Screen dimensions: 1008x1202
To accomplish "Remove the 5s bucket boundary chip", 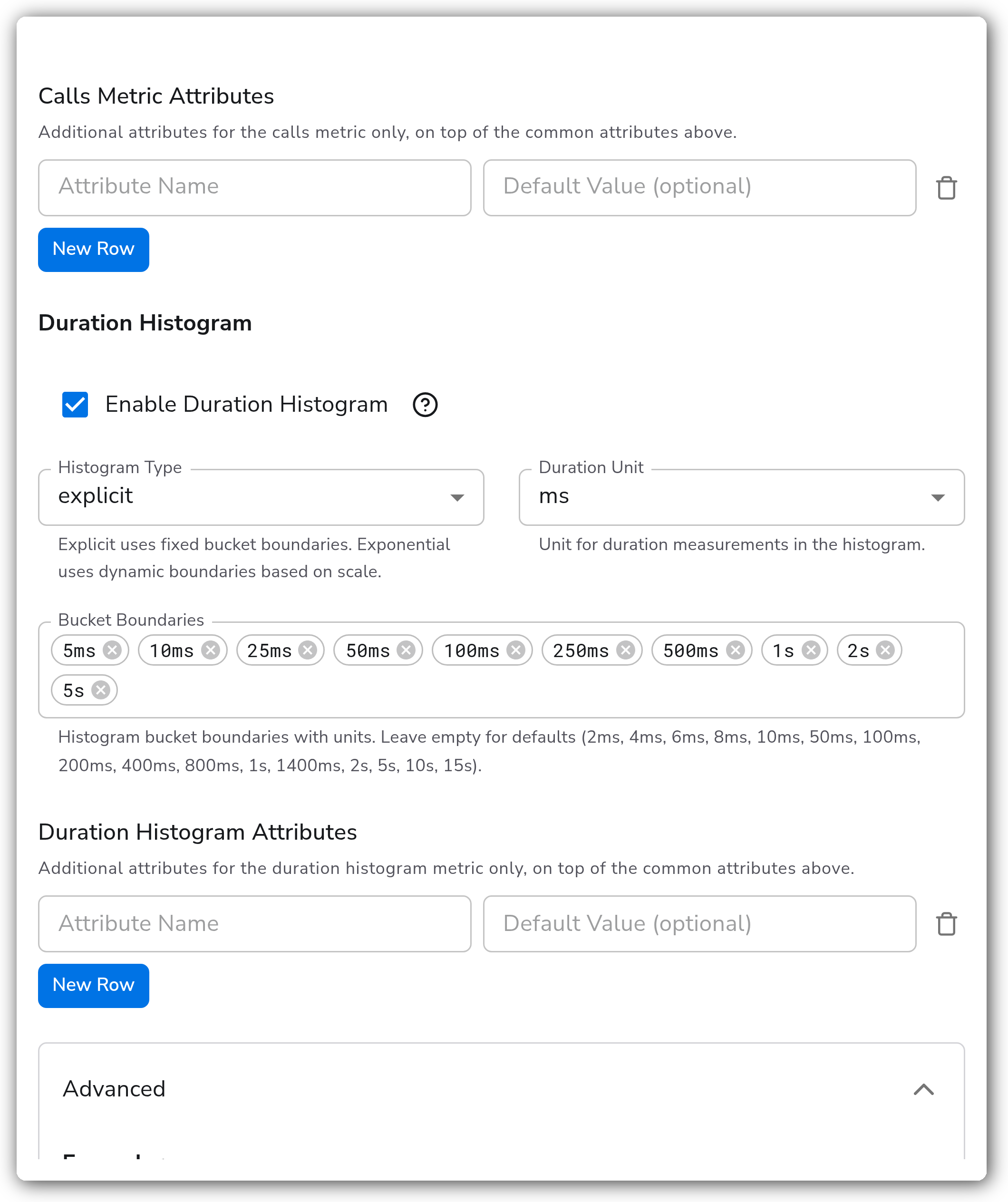I will pyautogui.click(x=101, y=690).
